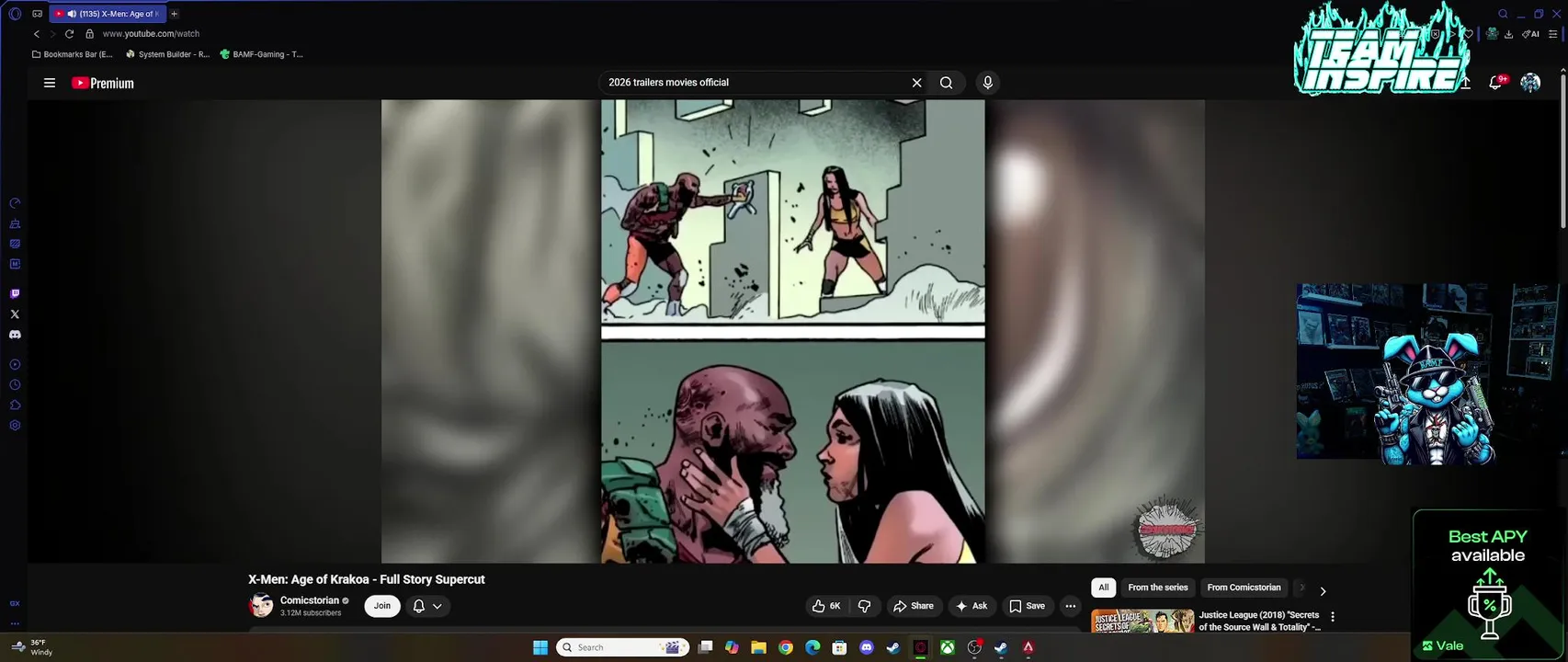This screenshot has width=1568, height=662.
Task: Open File Explorer from the taskbar
Action: (758, 647)
